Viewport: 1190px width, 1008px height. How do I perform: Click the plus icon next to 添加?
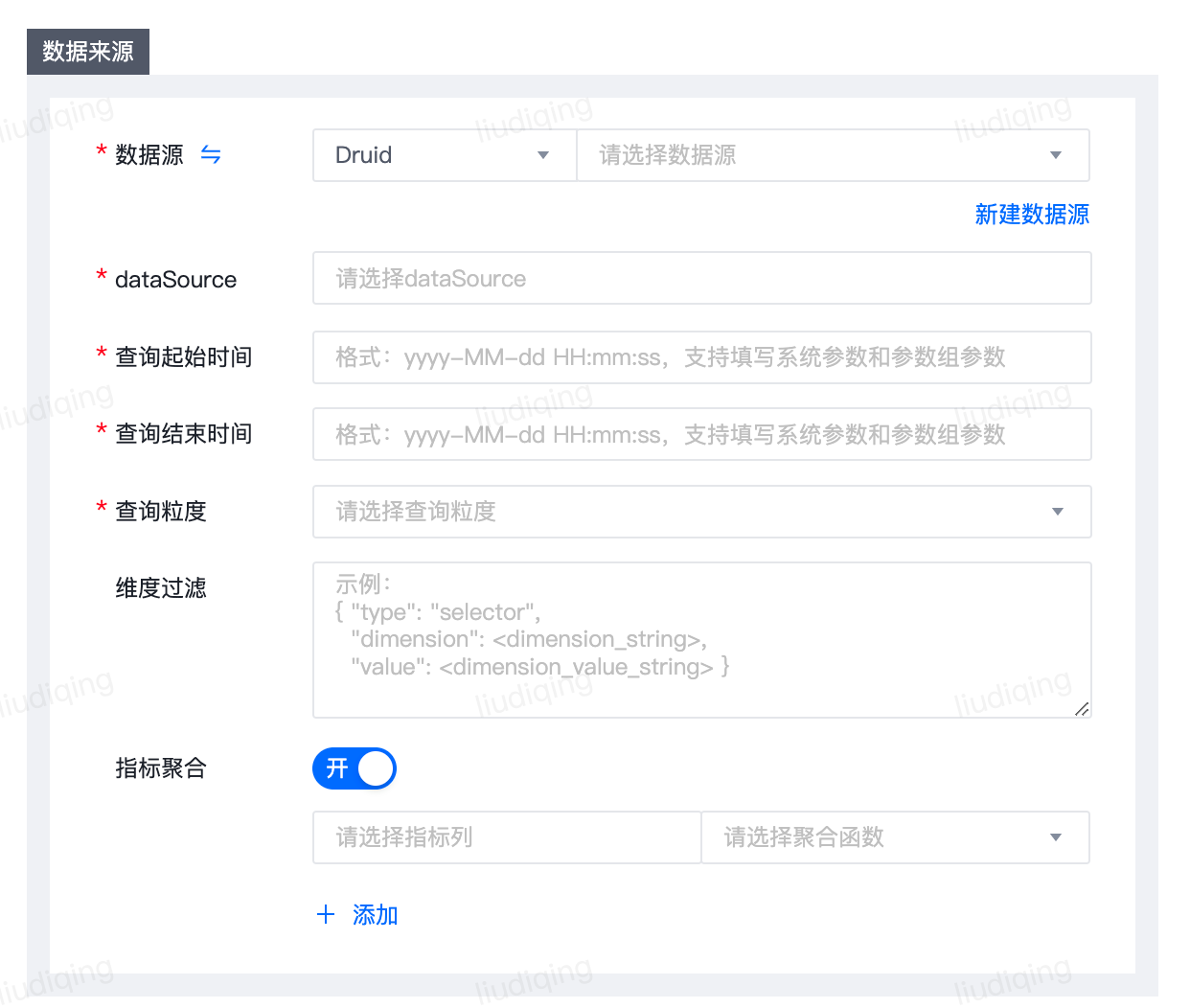click(327, 915)
